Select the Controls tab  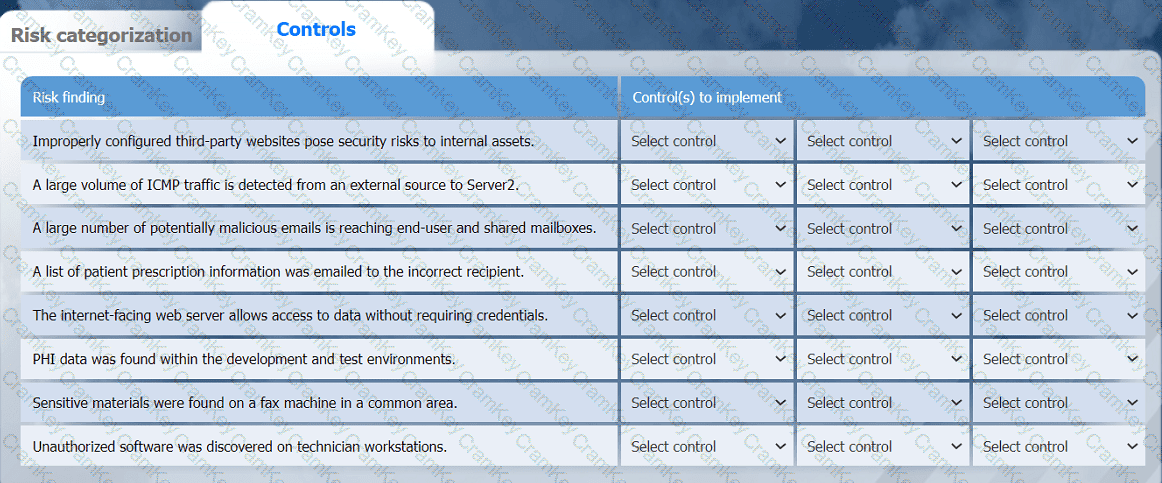pos(316,29)
